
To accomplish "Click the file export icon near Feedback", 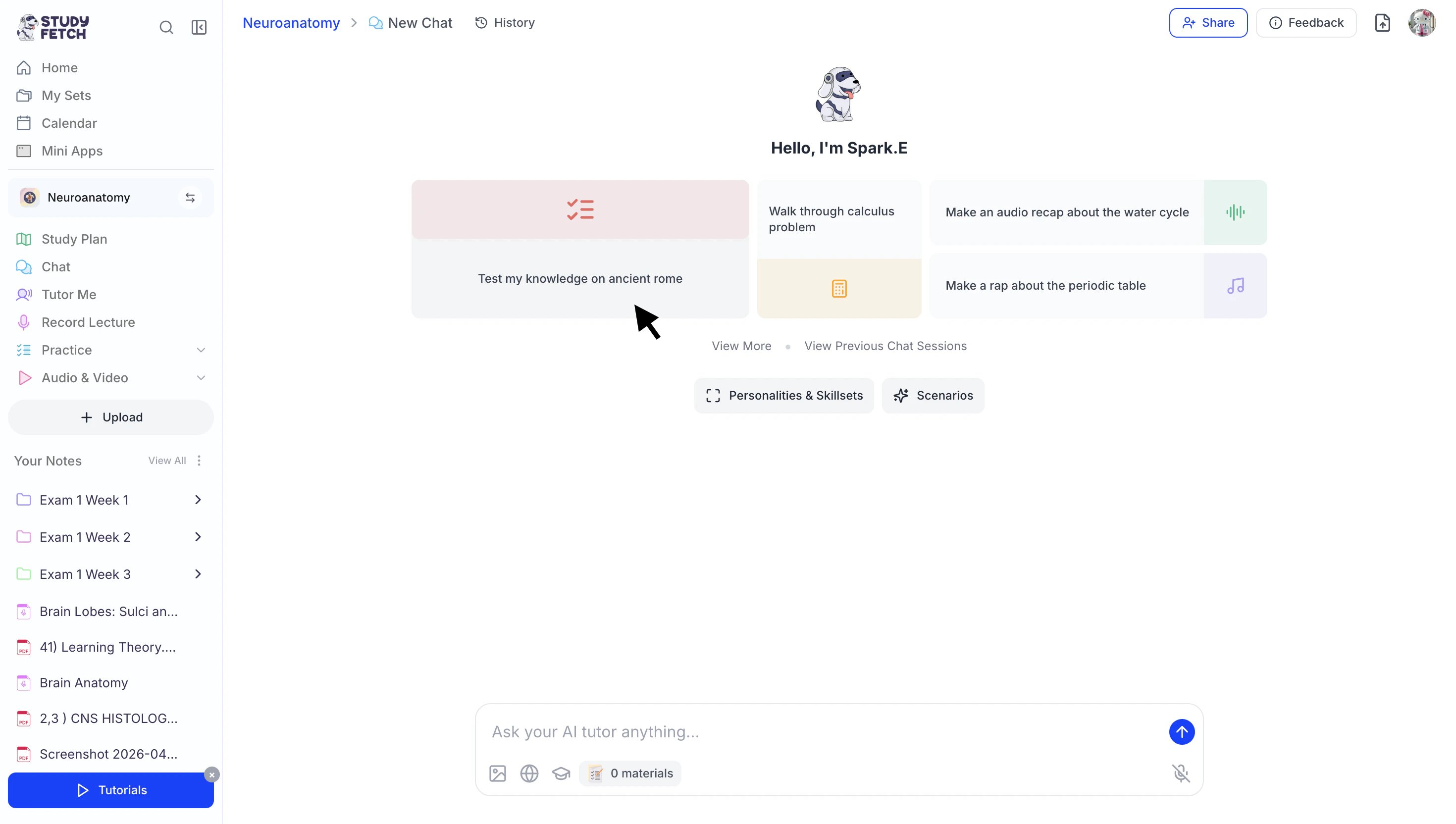I will 1382,23.
